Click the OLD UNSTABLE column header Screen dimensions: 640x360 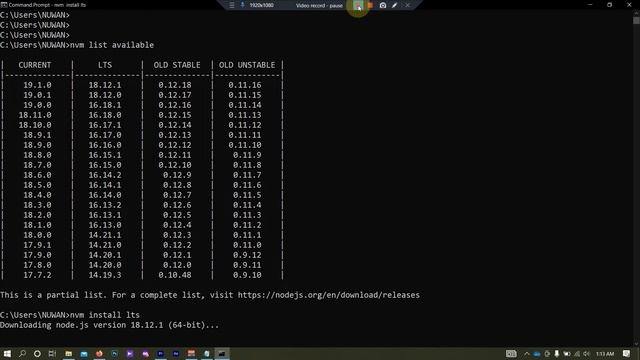pyautogui.click(x=247, y=65)
